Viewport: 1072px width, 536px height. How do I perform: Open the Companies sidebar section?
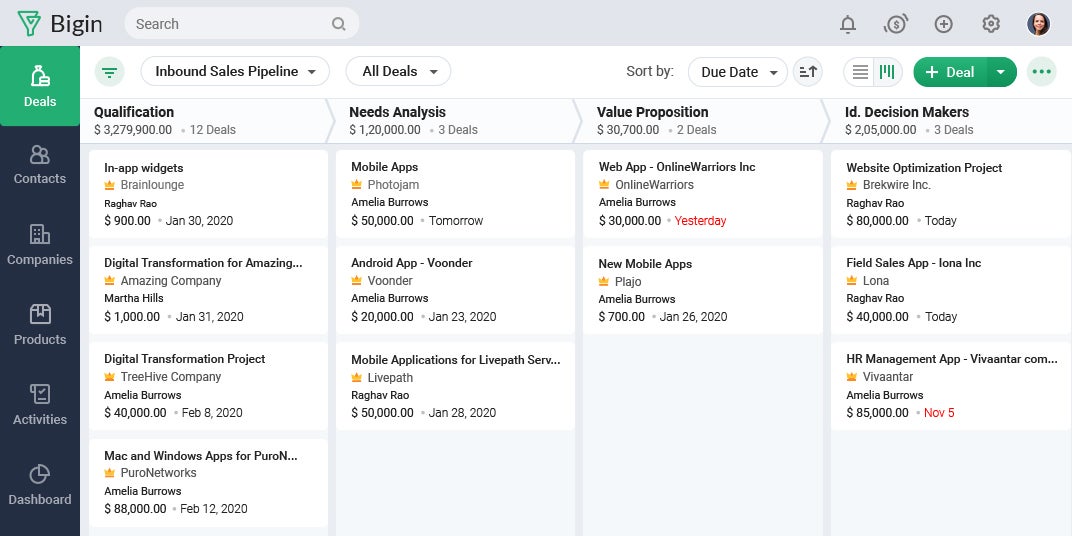tap(40, 245)
